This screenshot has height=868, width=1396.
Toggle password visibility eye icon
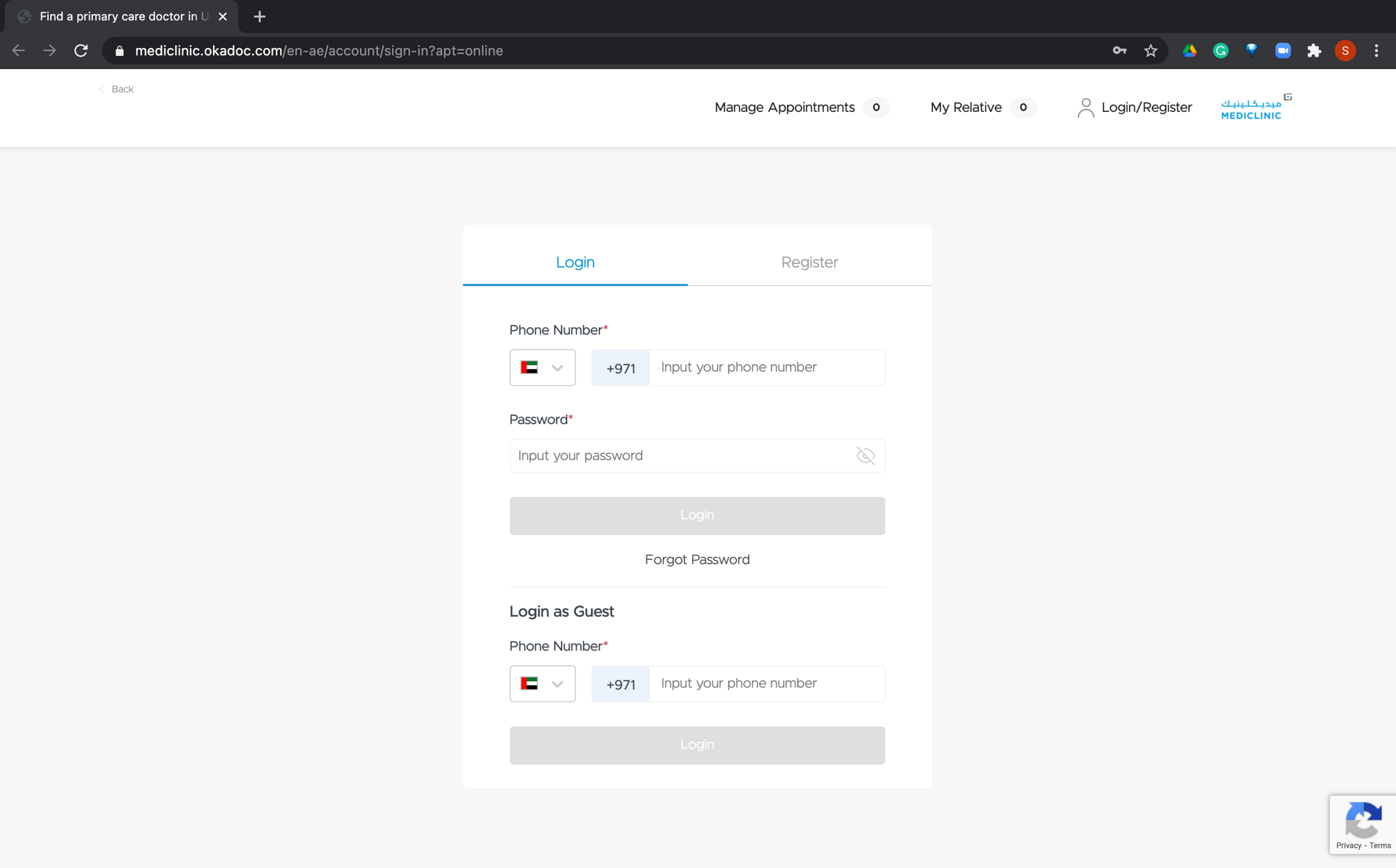[865, 456]
